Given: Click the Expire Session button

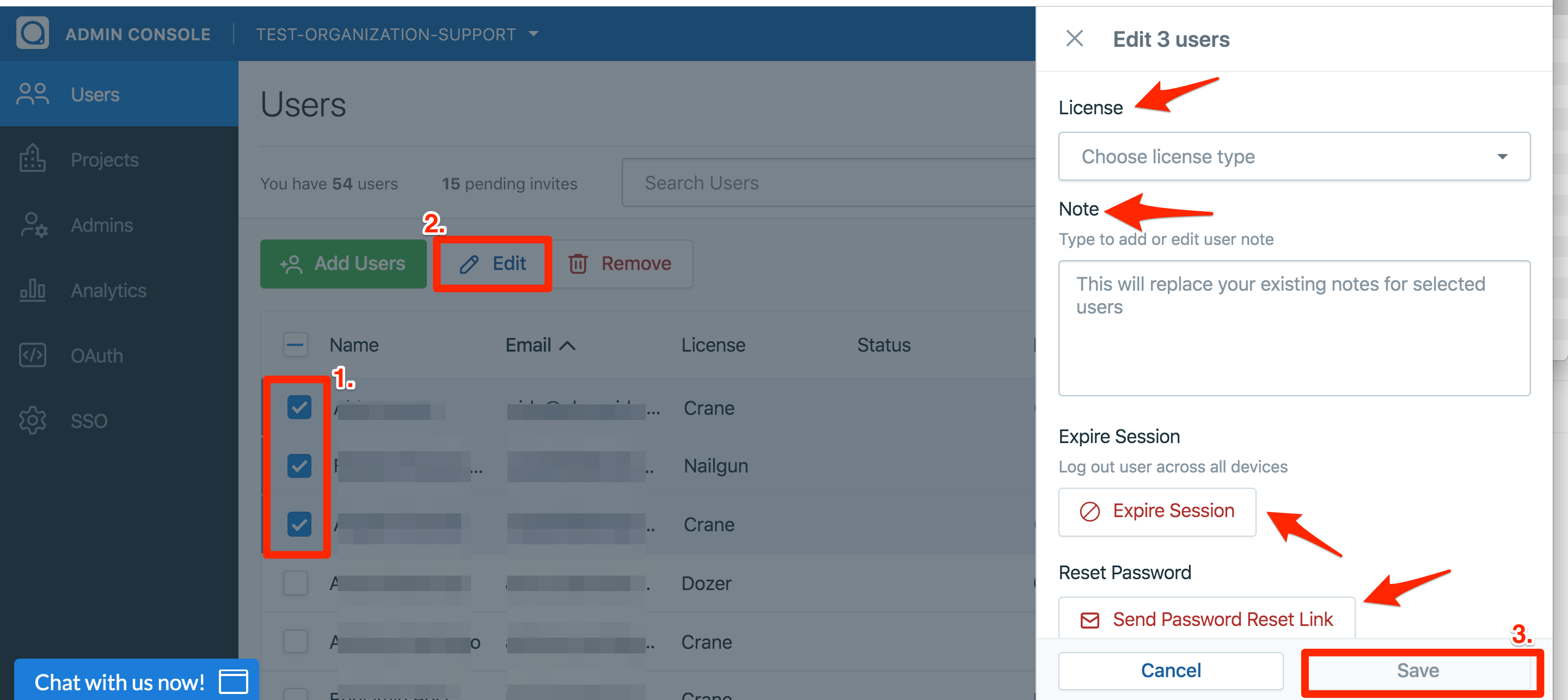Looking at the screenshot, I should 1156,511.
